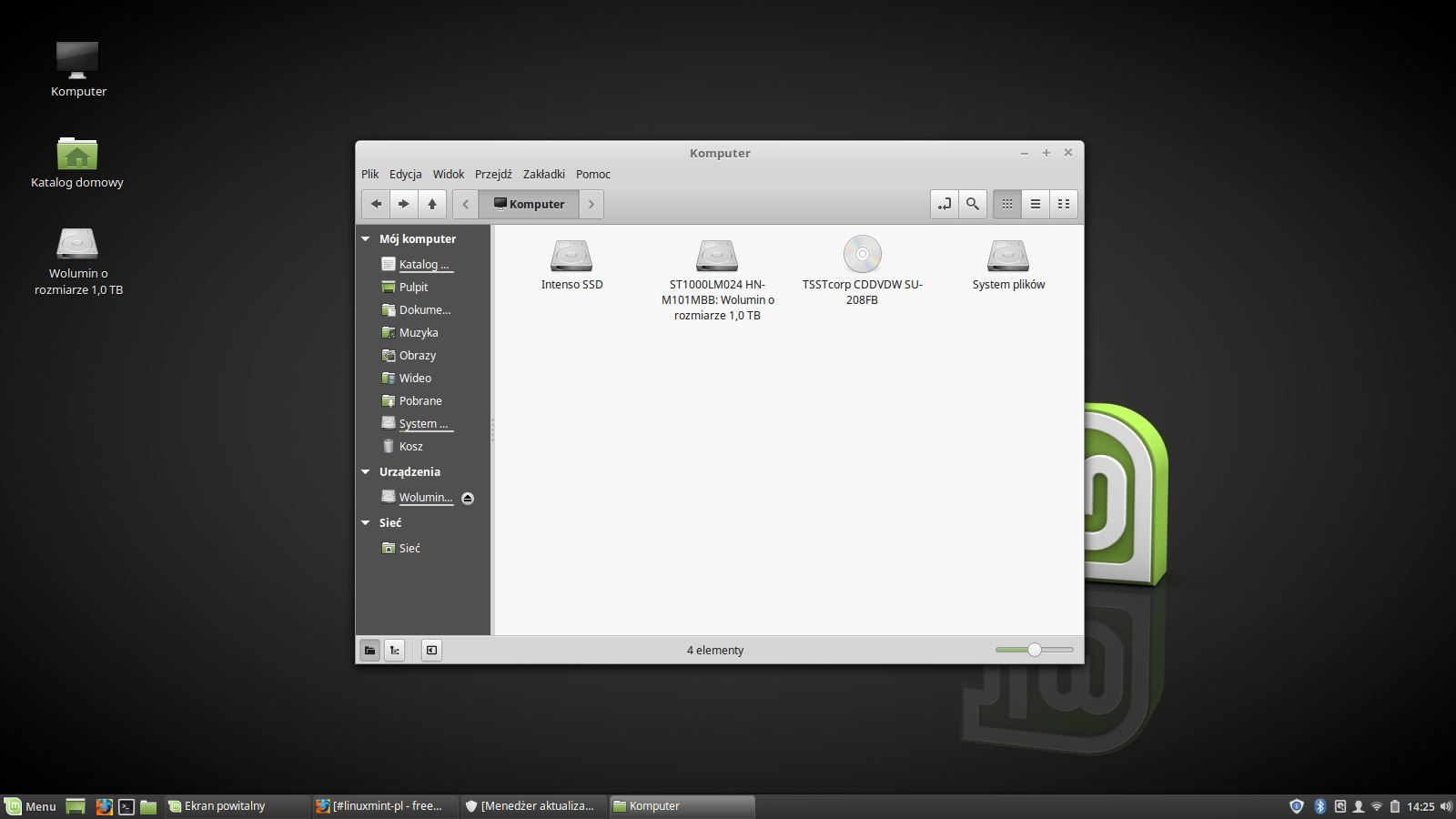
Task: Go up to the parent directory
Action: tap(432, 204)
